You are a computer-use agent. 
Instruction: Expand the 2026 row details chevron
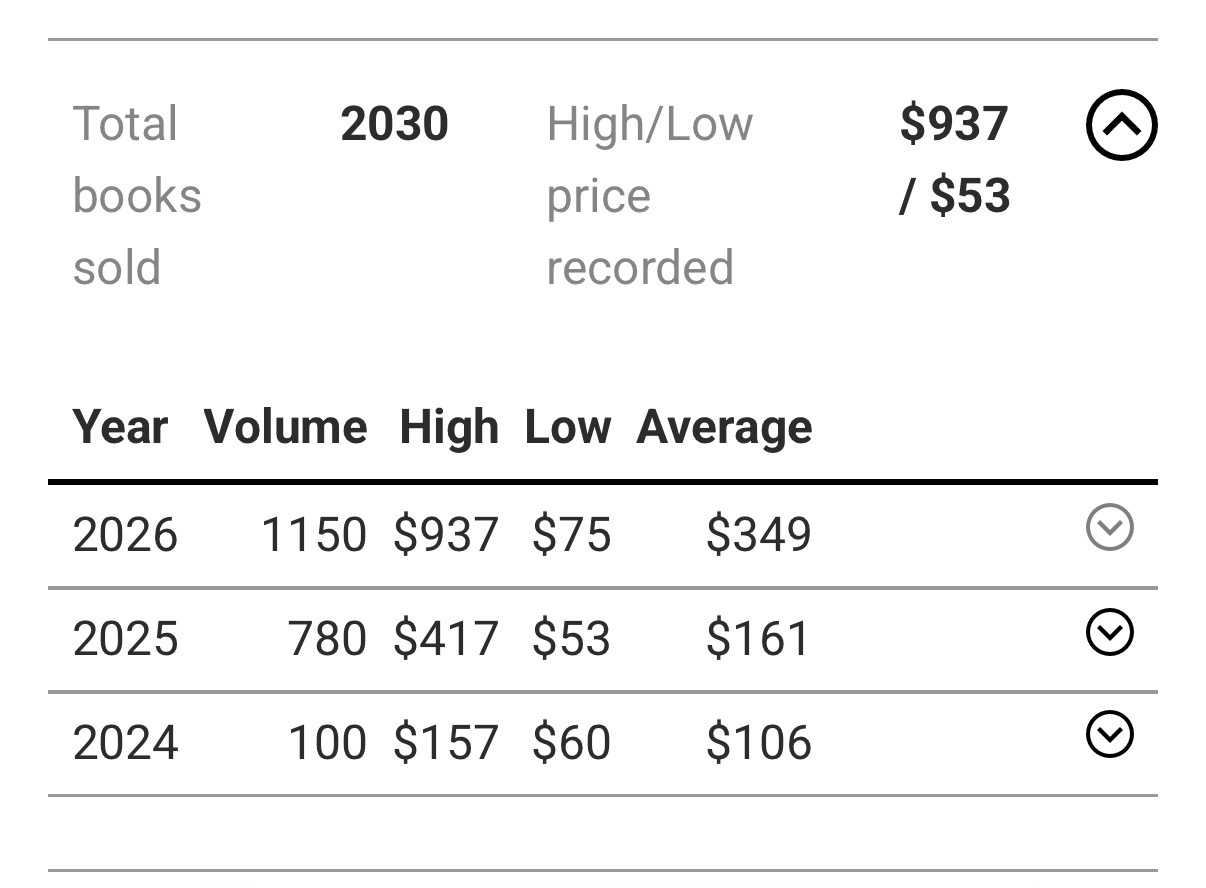tap(1109, 527)
